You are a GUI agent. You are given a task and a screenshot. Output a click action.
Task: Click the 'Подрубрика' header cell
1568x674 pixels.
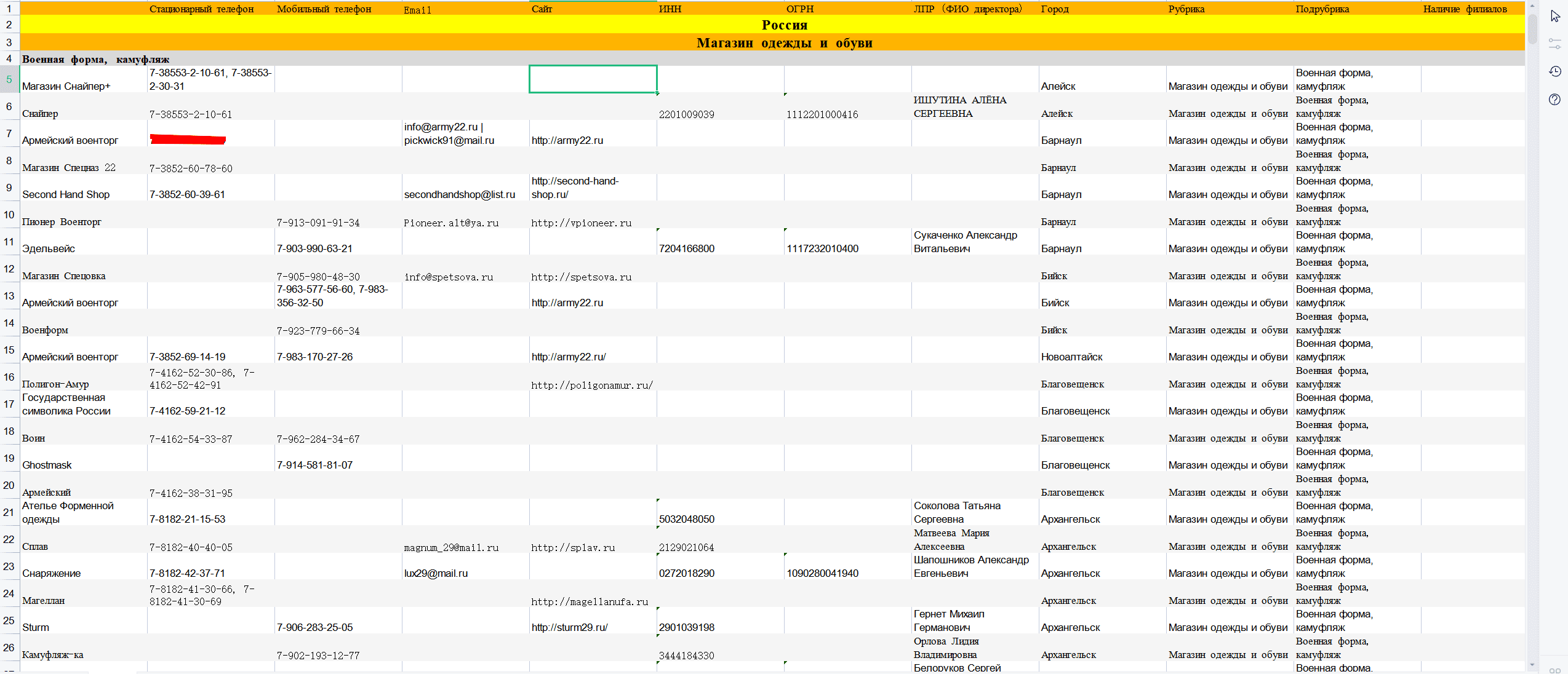click(1358, 9)
